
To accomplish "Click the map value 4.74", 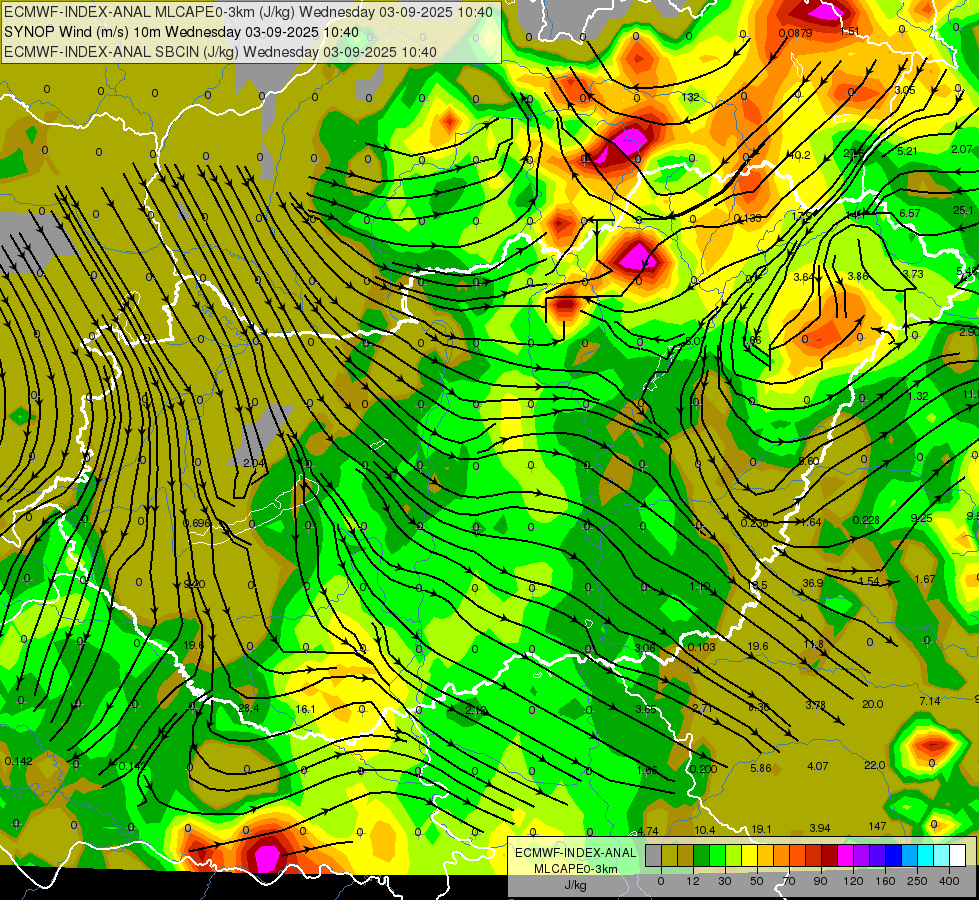I will 648,831.
